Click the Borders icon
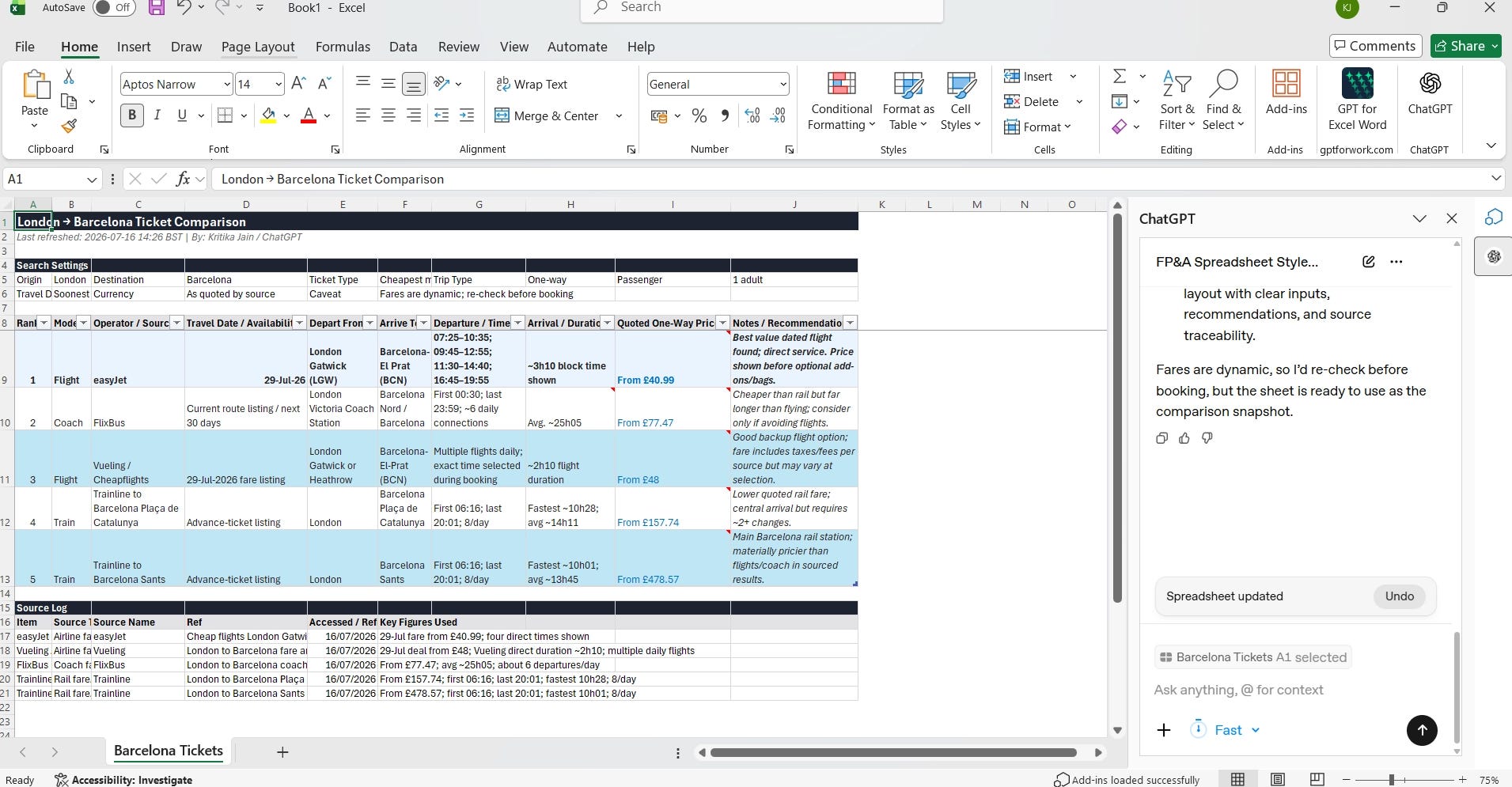1512x787 pixels. pos(225,115)
